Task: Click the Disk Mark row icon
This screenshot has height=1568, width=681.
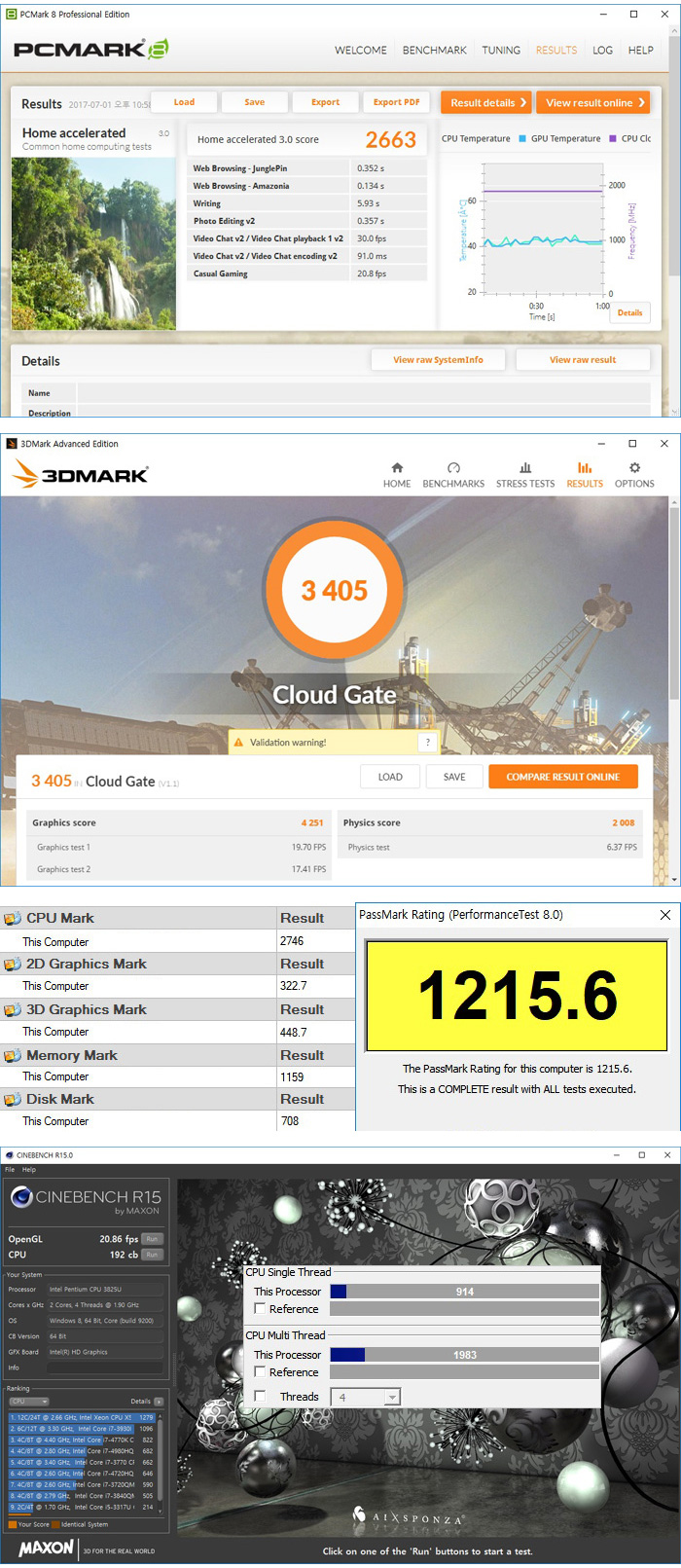Action: pyautogui.click(x=13, y=1099)
